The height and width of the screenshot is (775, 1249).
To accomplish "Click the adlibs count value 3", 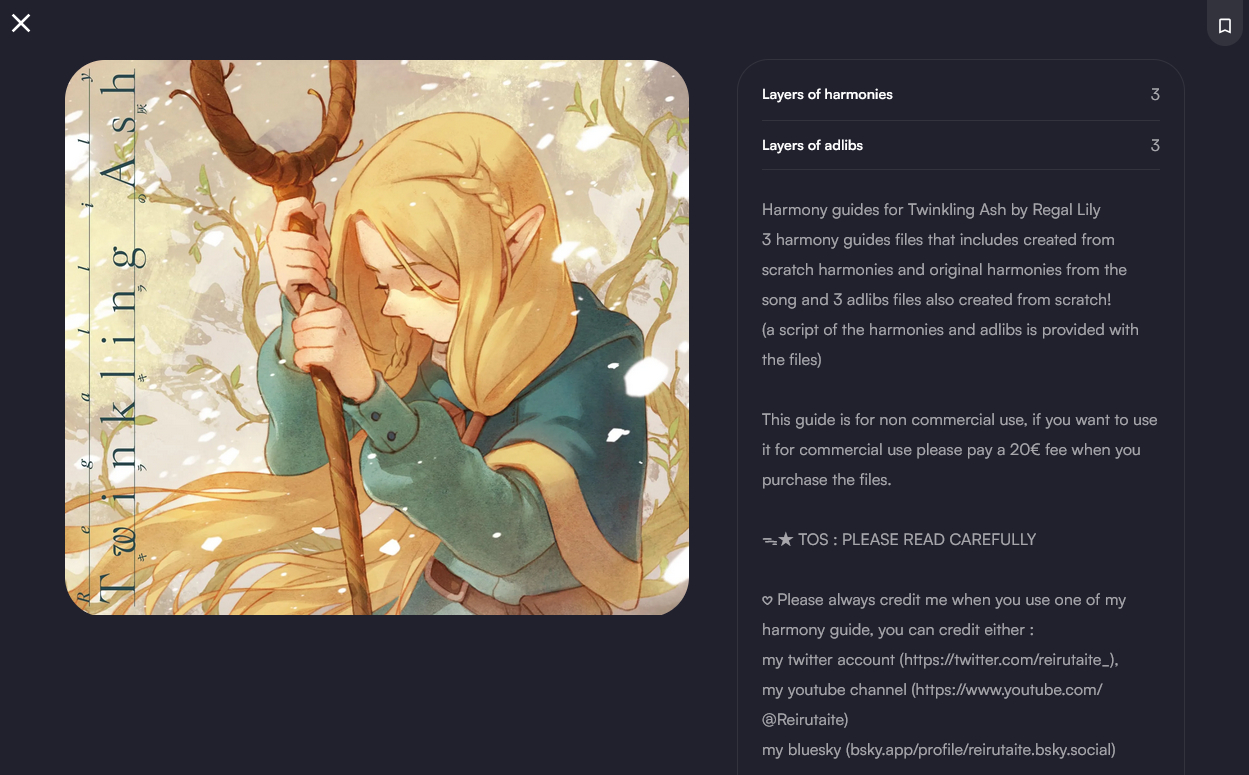I will (x=1155, y=146).
